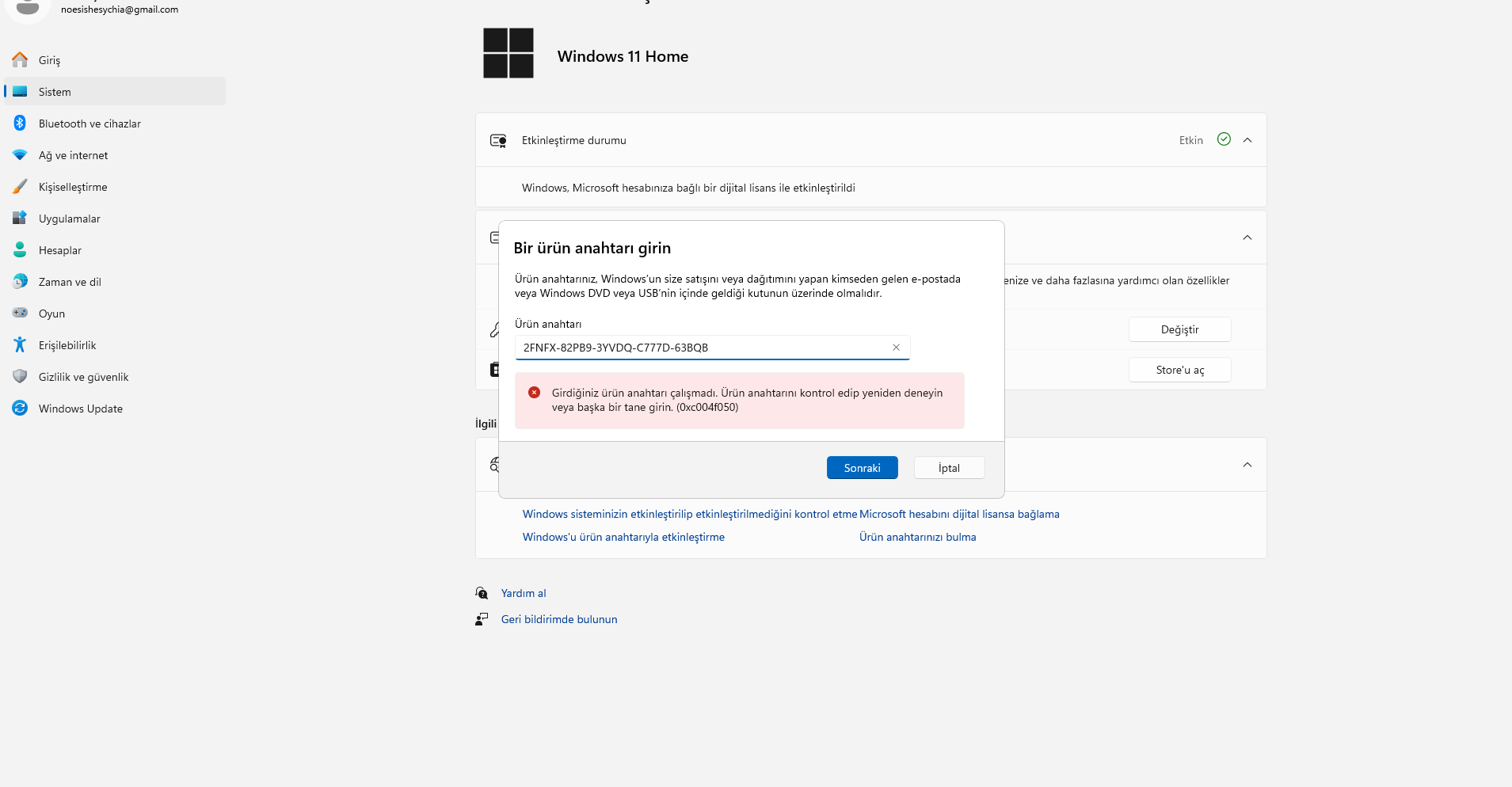Click the Bir ürün anahtarı girin title
Screen dimensions: 1512x787
(x=592, y=248)
